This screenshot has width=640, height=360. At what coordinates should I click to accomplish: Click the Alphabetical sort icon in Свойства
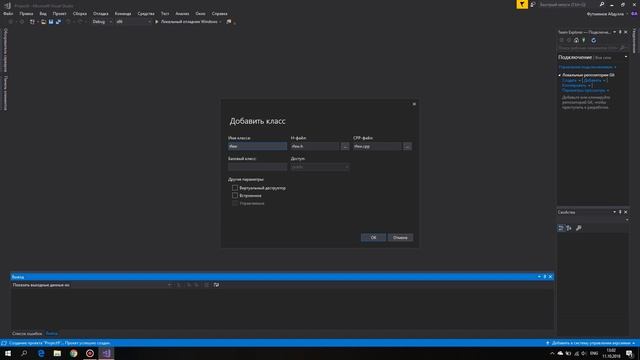tap(569, 228)
